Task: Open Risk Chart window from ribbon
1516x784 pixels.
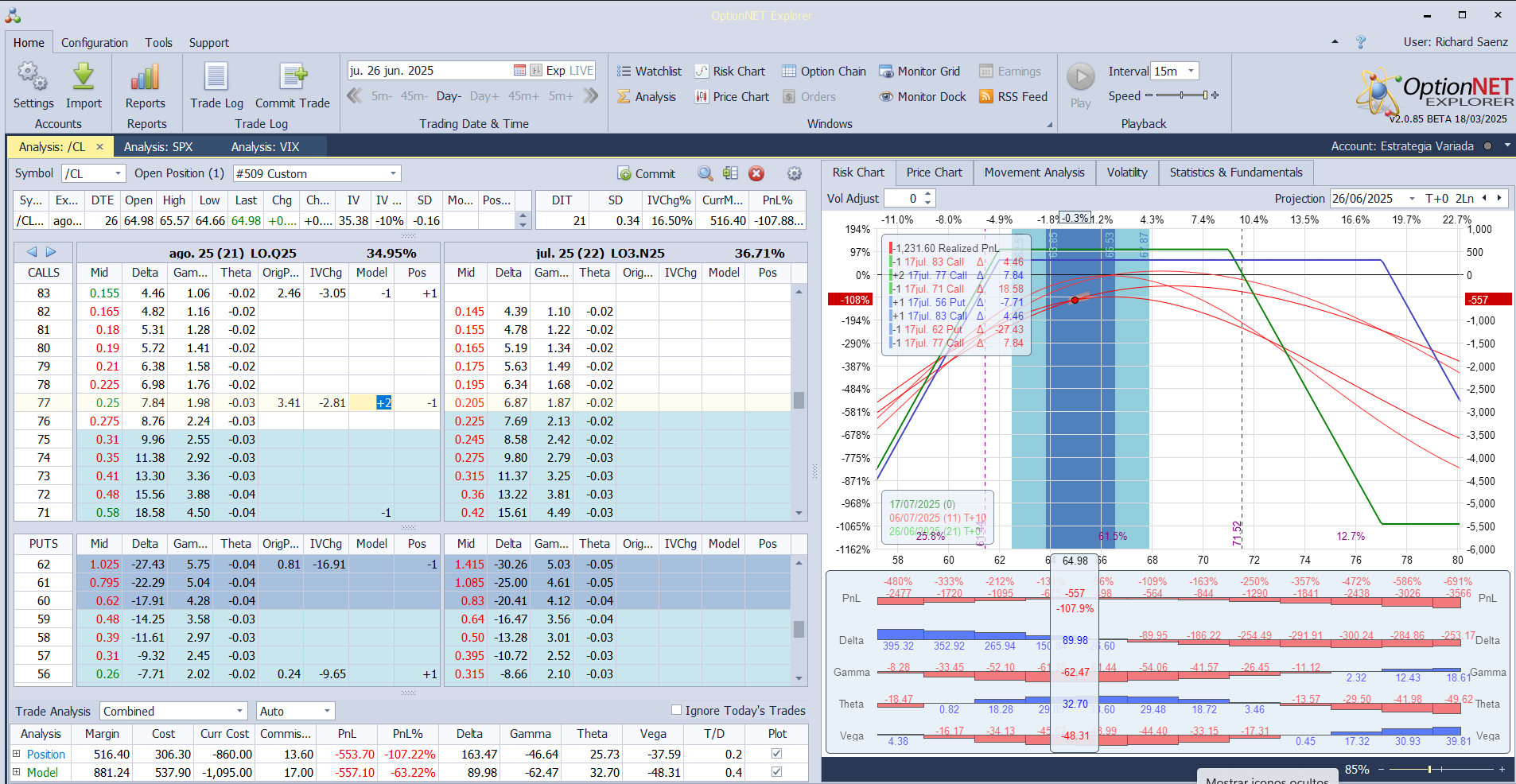Action: tap(729, 72)
